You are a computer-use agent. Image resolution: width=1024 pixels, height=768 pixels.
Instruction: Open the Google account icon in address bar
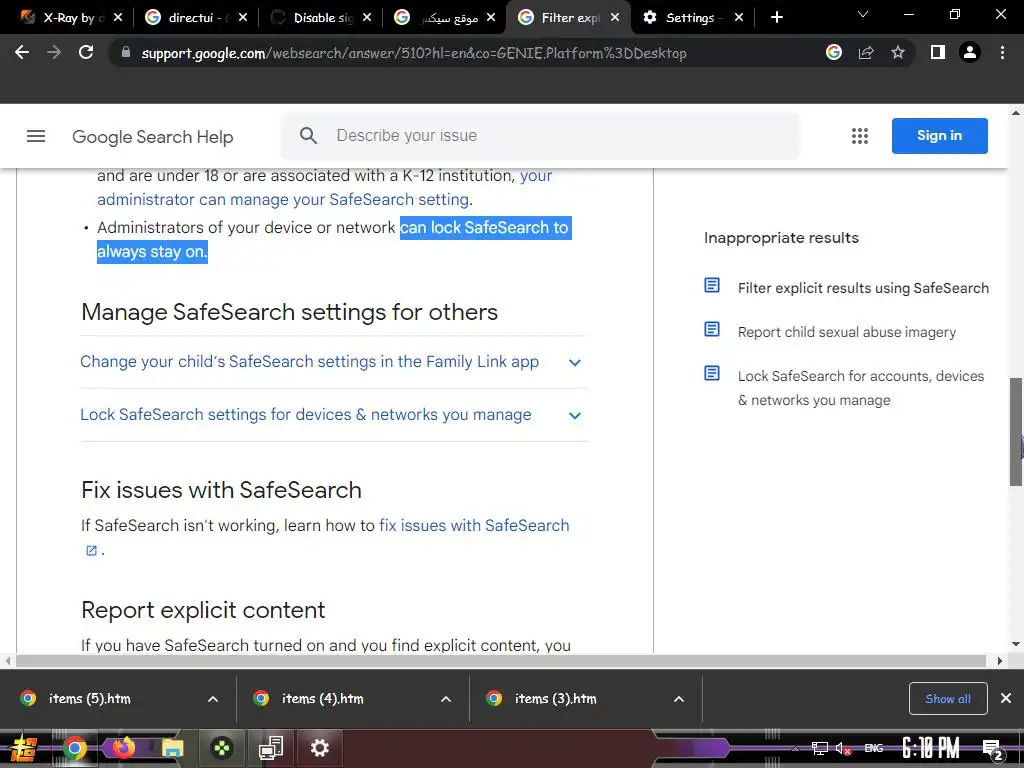coord(834,52)
